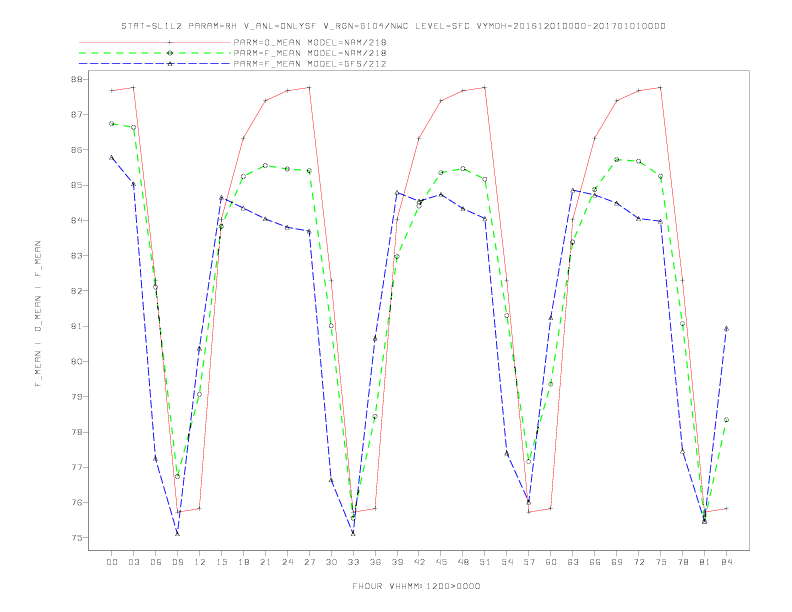
Task: Click y-axis tick label 80
Action: pos(76,362)
